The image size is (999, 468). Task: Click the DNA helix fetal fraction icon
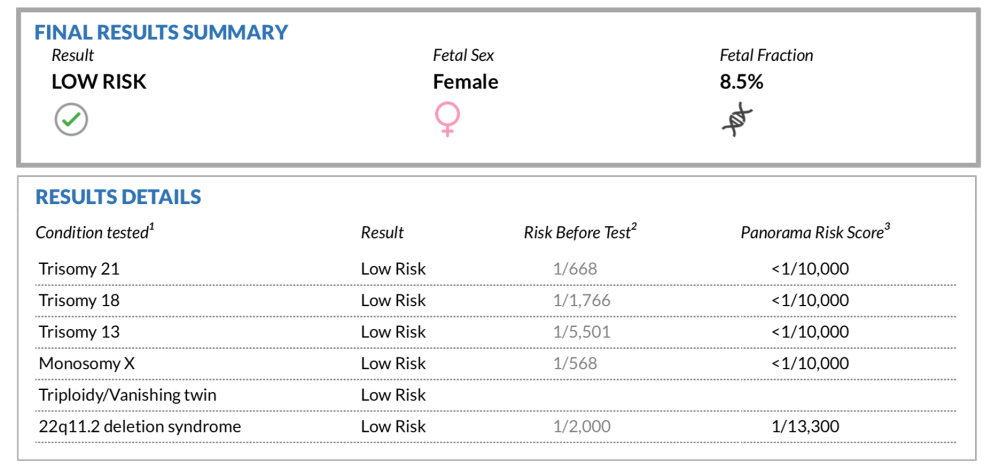point(738,119)
